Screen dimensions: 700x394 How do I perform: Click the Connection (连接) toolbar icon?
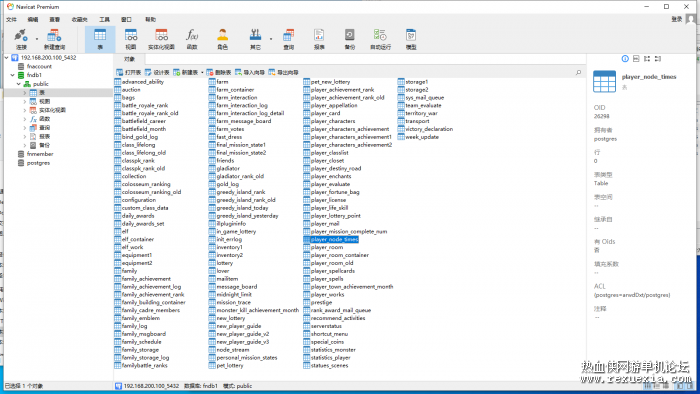[x=21, y=39]
